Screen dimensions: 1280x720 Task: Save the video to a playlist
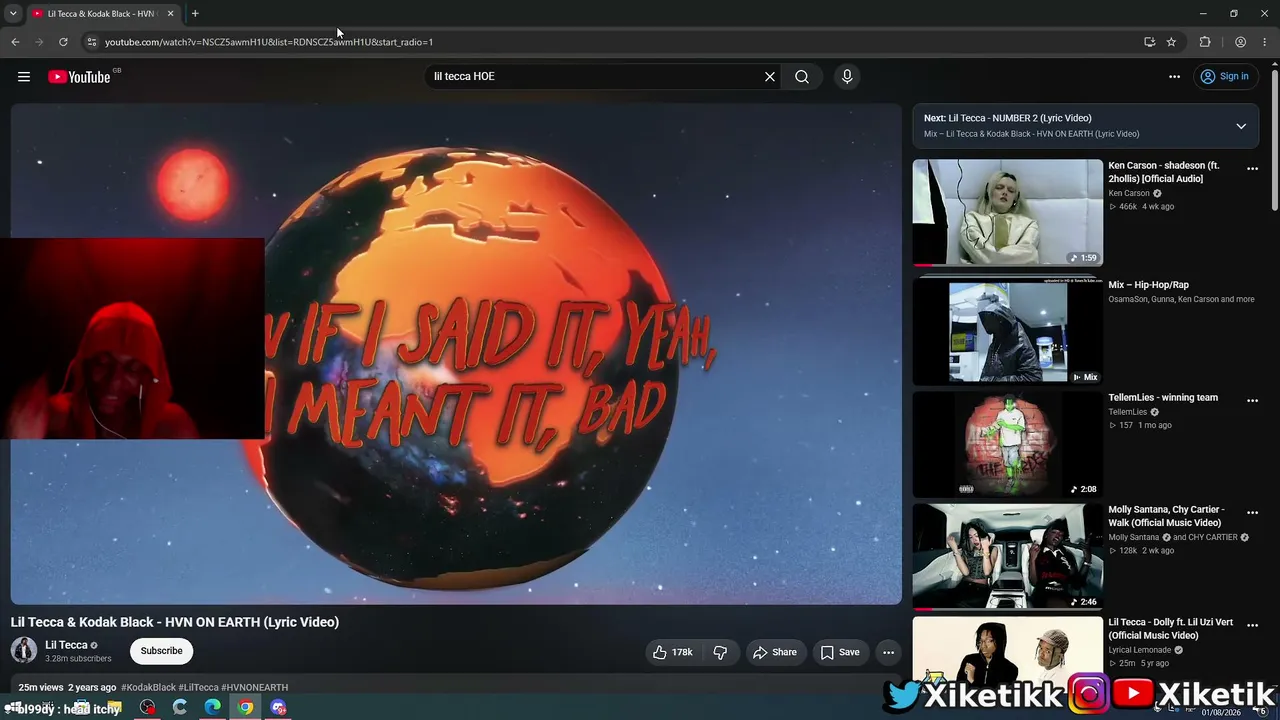pyautogui.click(x=840, y=652)
